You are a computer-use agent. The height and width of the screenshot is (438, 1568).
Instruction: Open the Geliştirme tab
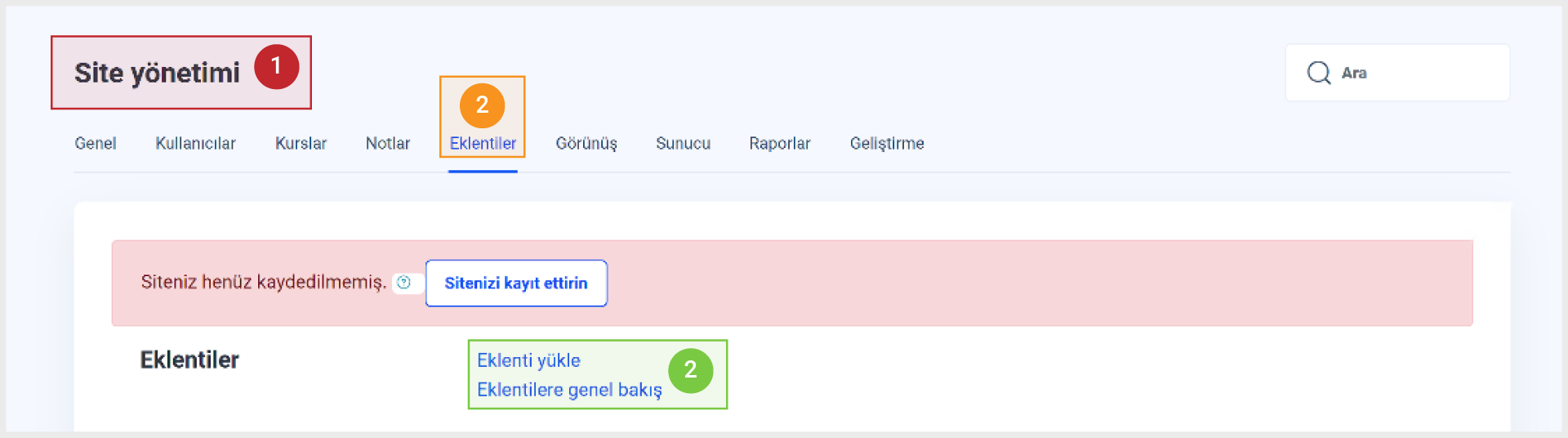click(x=887, y=143)
